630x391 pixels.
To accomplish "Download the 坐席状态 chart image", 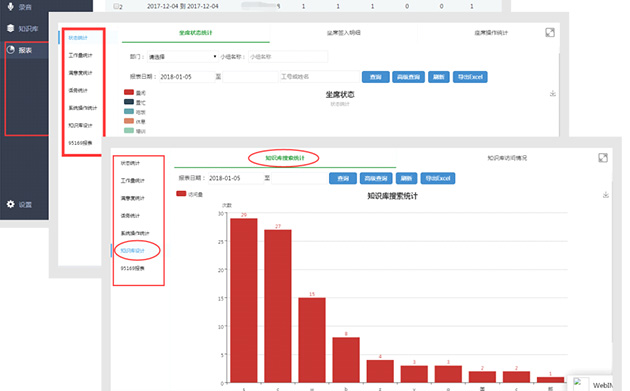I will (x=553, y=94).
